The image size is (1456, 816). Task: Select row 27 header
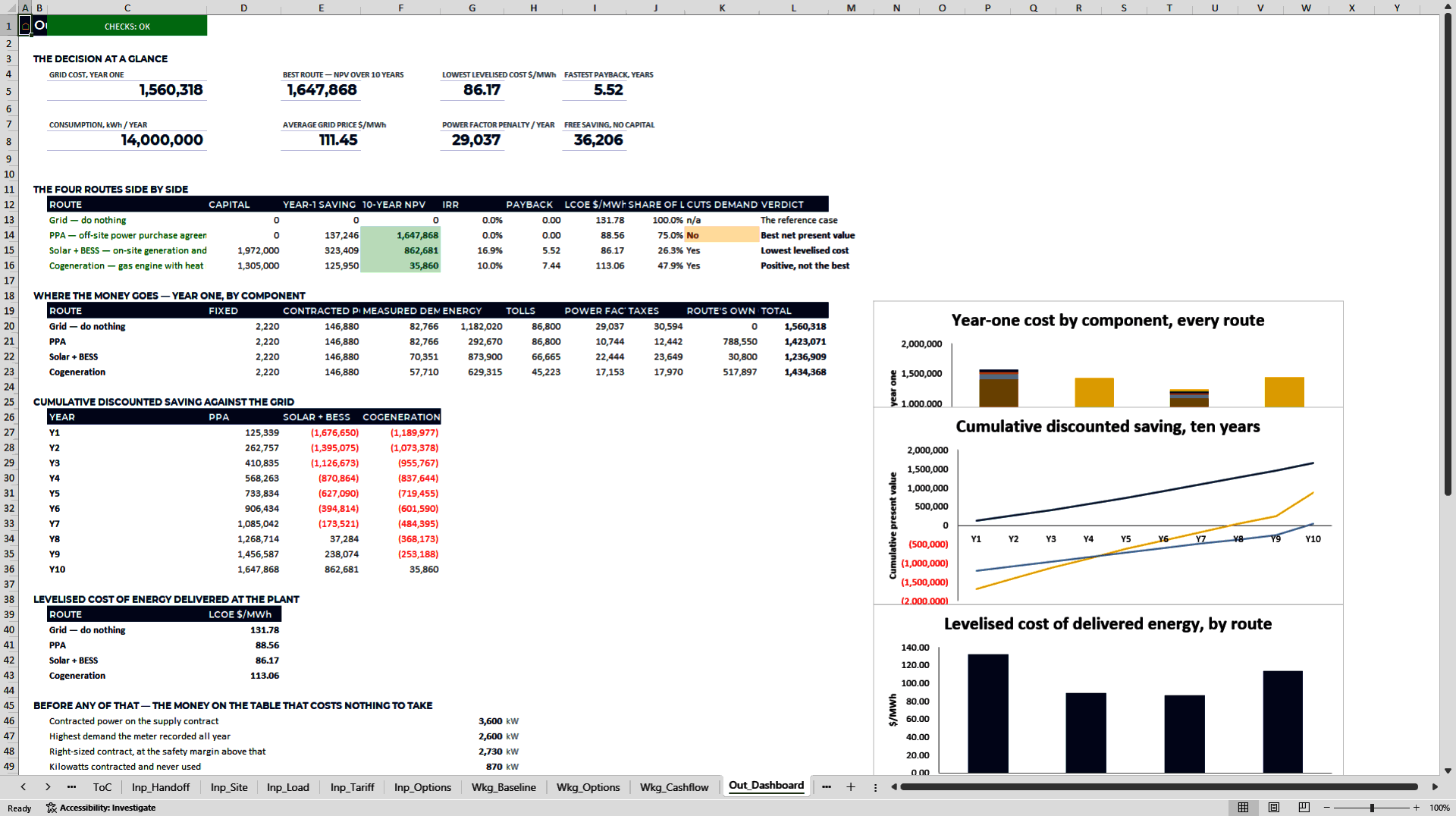tap(9, 432)
